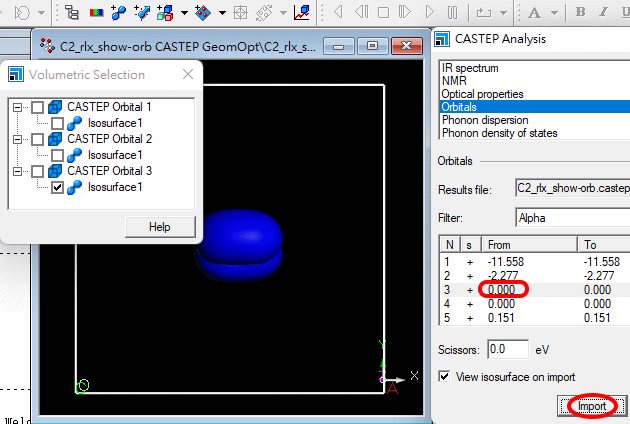Click the Scissors value input field
The image size is (630, 424).
coord(506,349)
